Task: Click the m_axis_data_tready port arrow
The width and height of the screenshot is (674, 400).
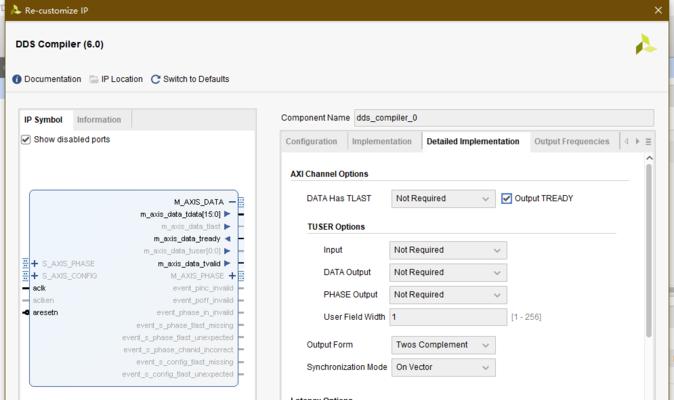Action: 227,238
